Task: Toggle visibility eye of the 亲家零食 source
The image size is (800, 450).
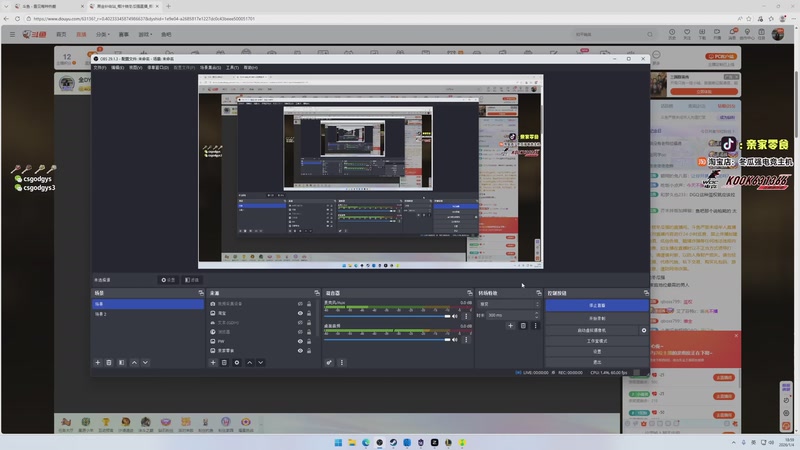Action: coord(300,351)
